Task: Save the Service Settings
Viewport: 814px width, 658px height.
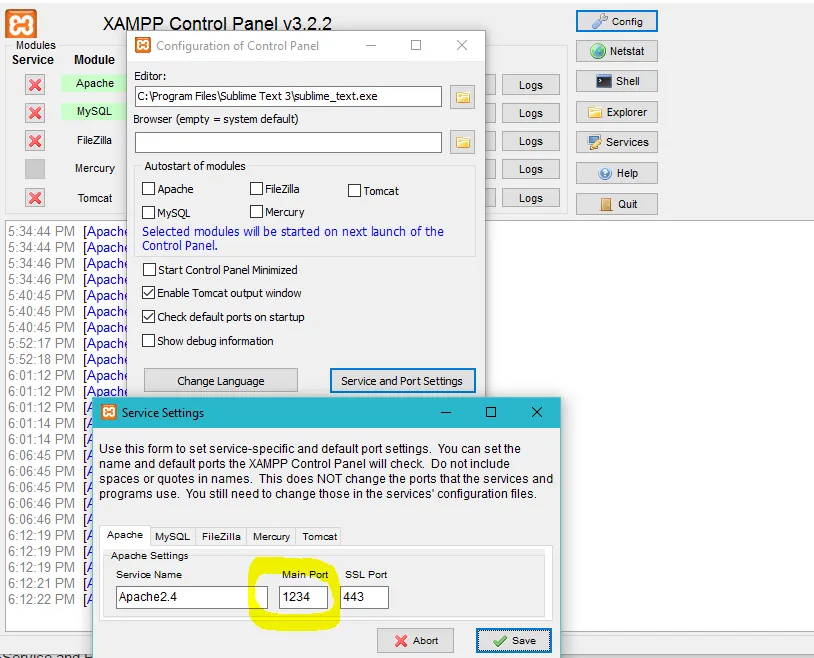Action: click(x=513, y=640)
